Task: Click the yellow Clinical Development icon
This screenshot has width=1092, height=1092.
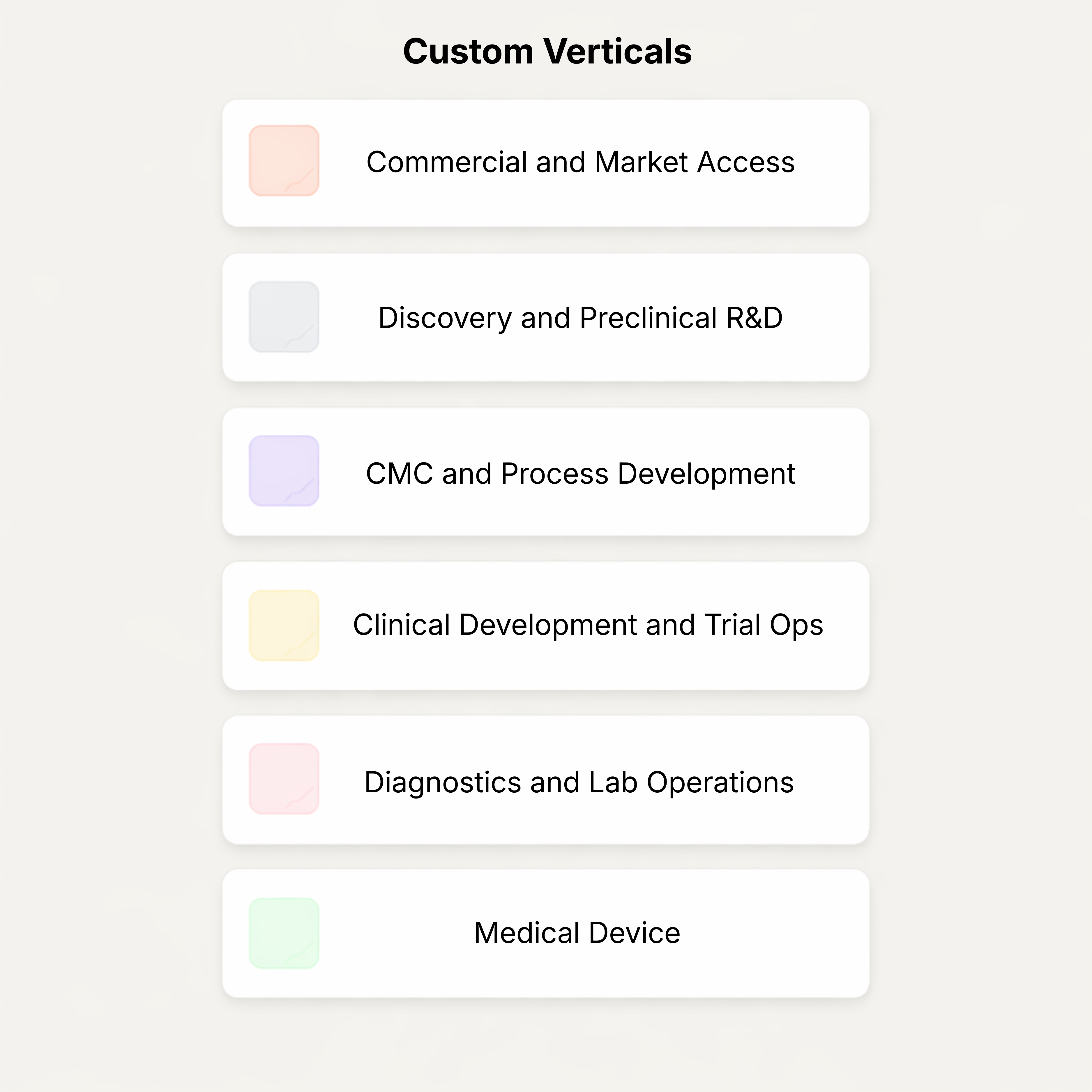Action: [x=284, y=625]
